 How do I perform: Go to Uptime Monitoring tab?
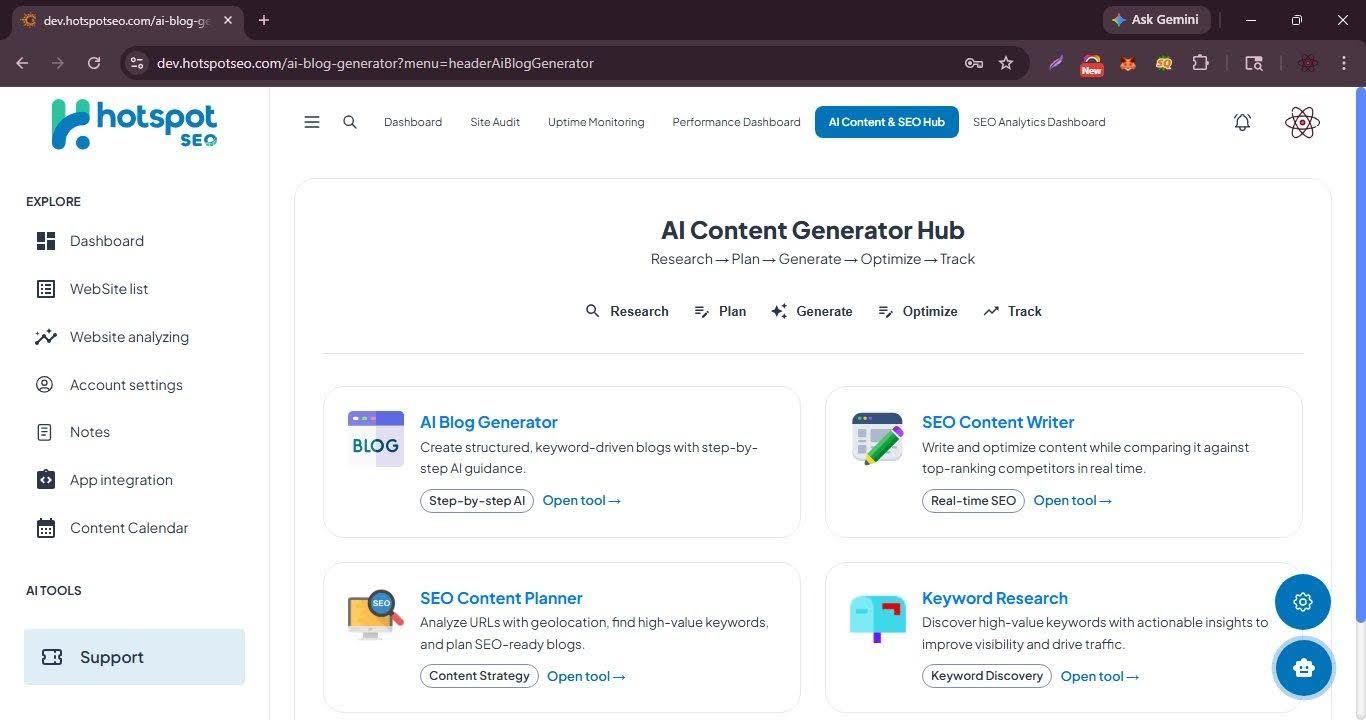(596, 122)
